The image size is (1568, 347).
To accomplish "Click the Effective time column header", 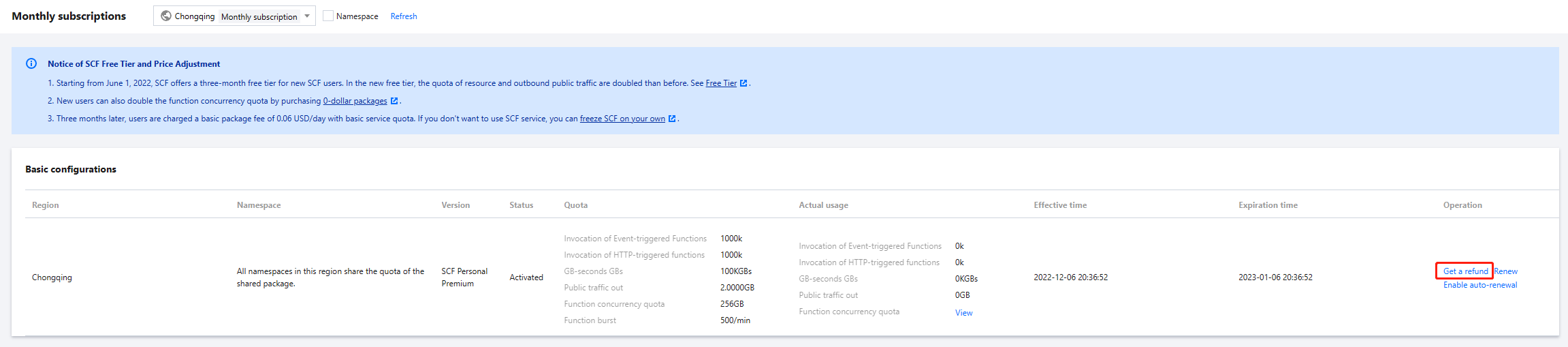I will point(1060,205).
